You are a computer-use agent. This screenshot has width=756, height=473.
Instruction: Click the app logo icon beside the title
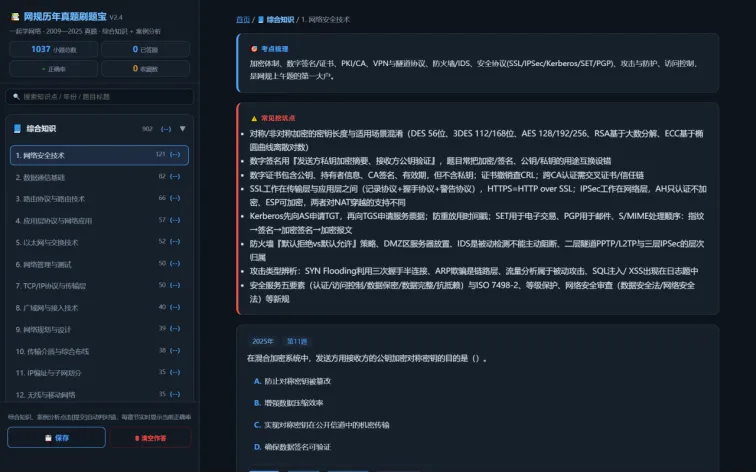(x=15, y=17)
